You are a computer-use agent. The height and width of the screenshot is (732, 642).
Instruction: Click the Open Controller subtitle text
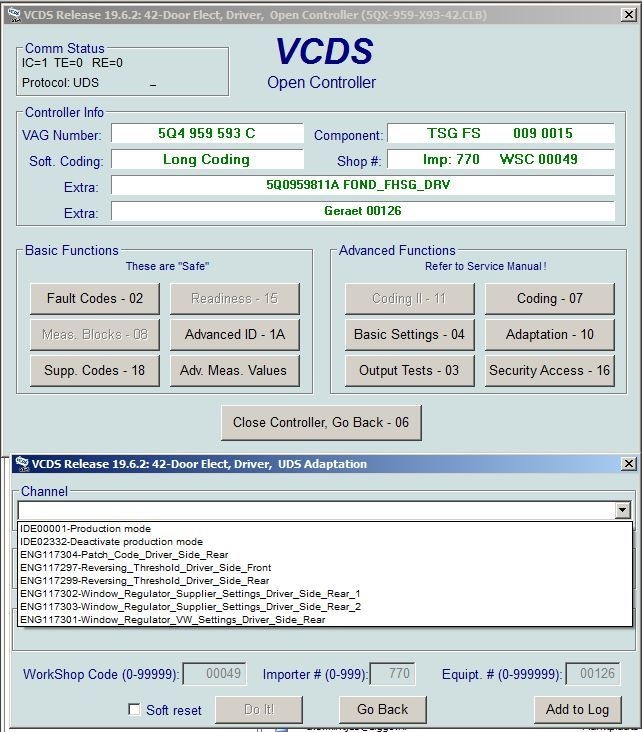coord(321,83)
